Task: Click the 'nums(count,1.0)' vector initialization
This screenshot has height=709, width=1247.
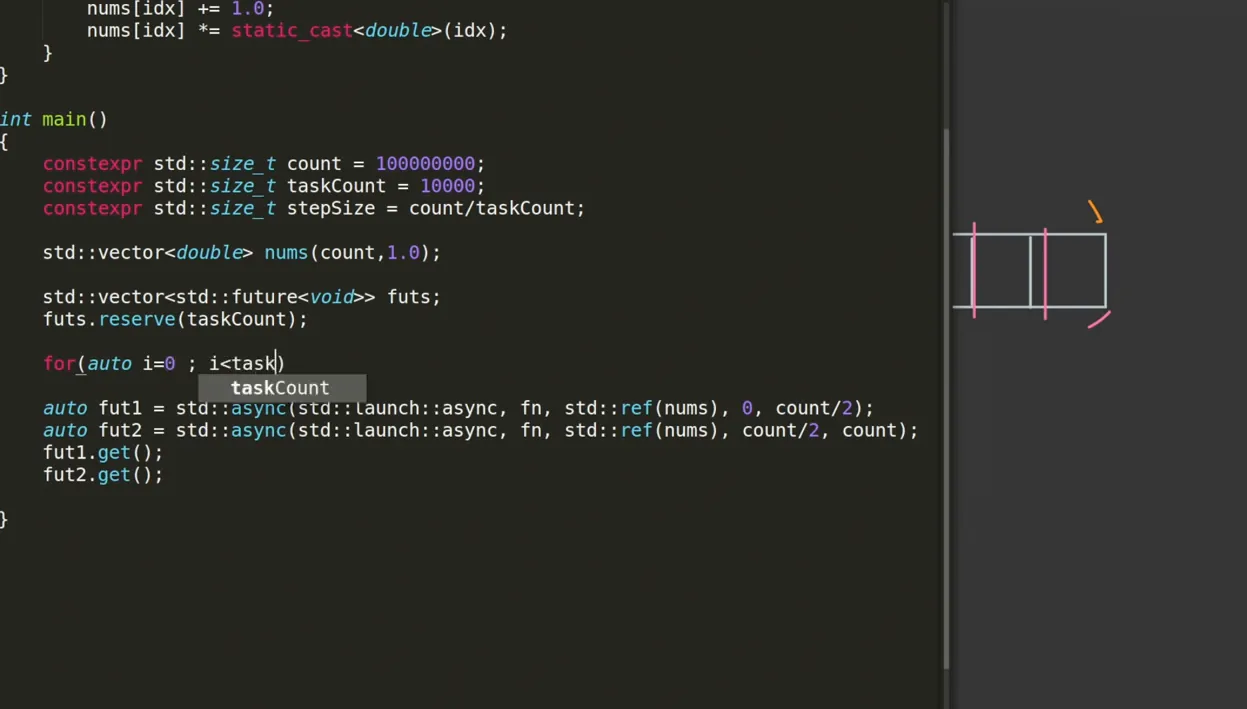Action: pos(347,252)
